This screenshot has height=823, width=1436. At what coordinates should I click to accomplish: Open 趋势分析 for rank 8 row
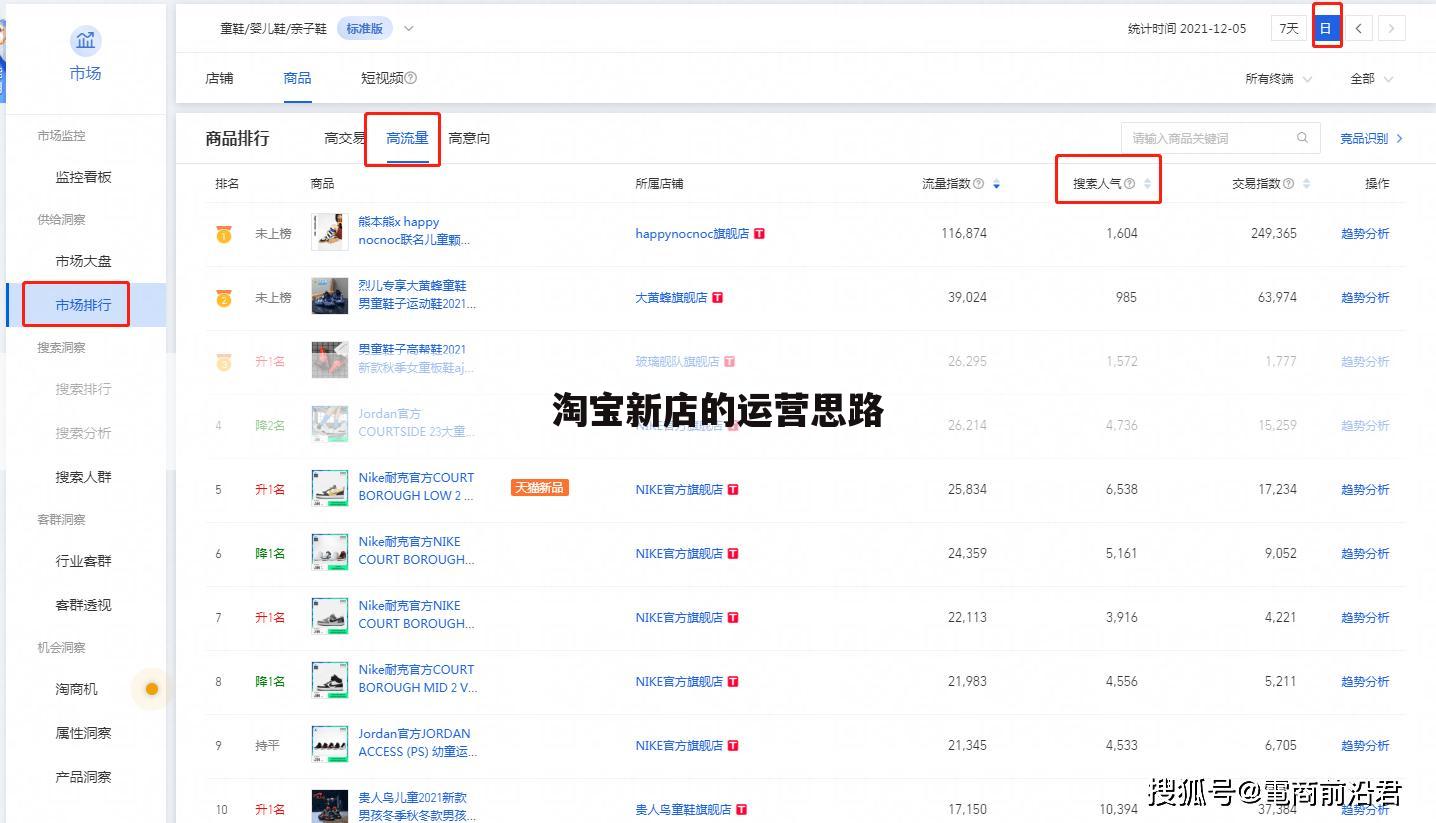pos(1365,681)
